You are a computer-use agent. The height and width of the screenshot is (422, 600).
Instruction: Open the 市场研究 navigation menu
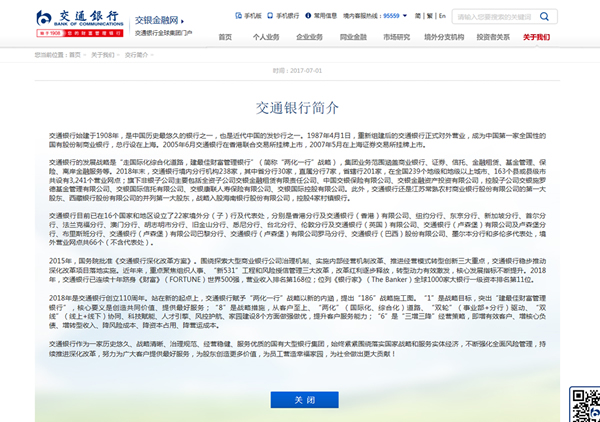tap(396, 37)
